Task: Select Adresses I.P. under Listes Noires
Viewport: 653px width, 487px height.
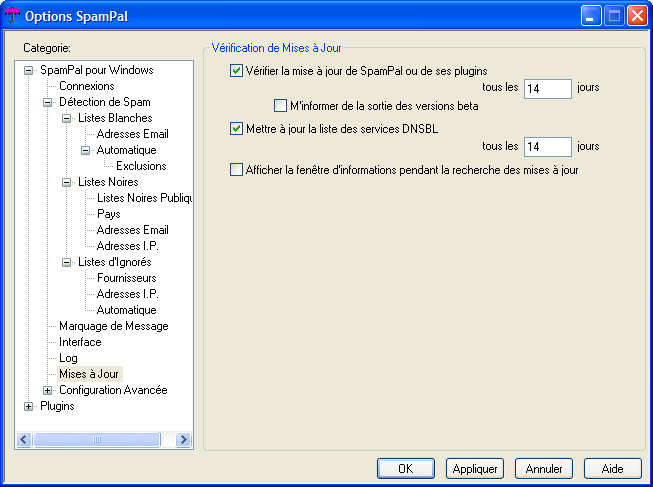Action: (127, 246)
